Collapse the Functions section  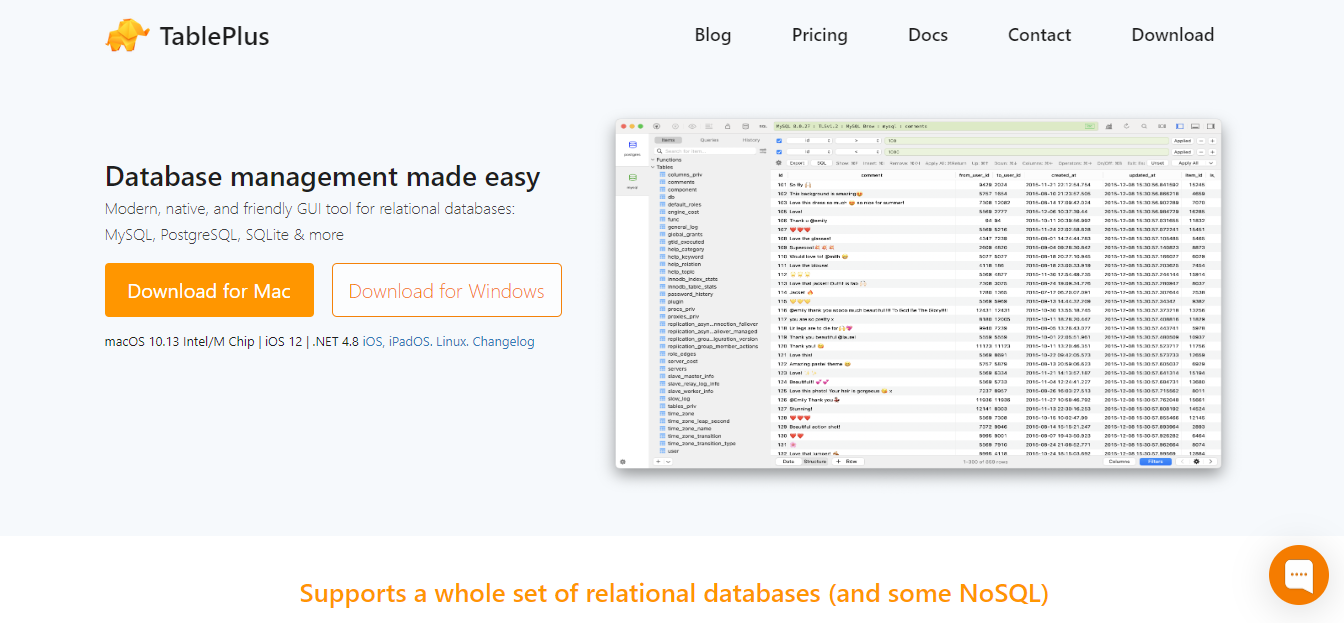[x=652, y=158]
